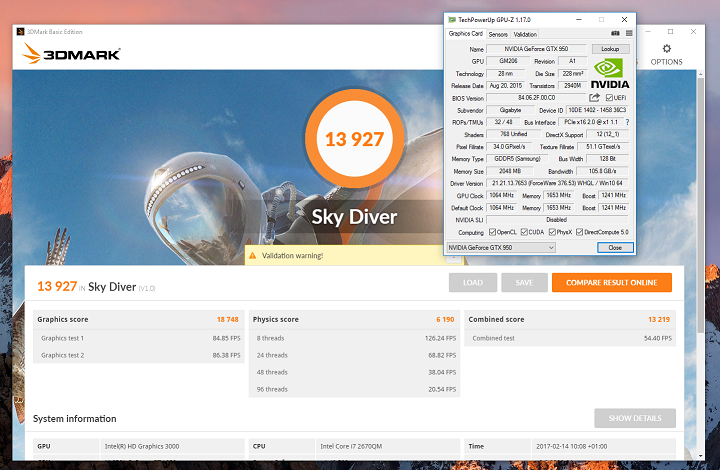This screenshot has height=470, width=720.
Task: Toggle the OpenCL checkbox
Action: coord(492,232)
